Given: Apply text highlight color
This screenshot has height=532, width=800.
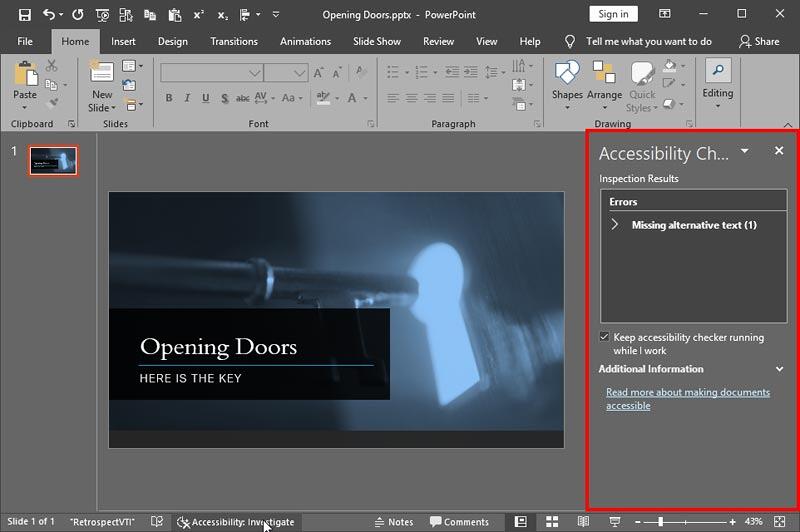Looking at the screenshot, I should pos(323,97).
